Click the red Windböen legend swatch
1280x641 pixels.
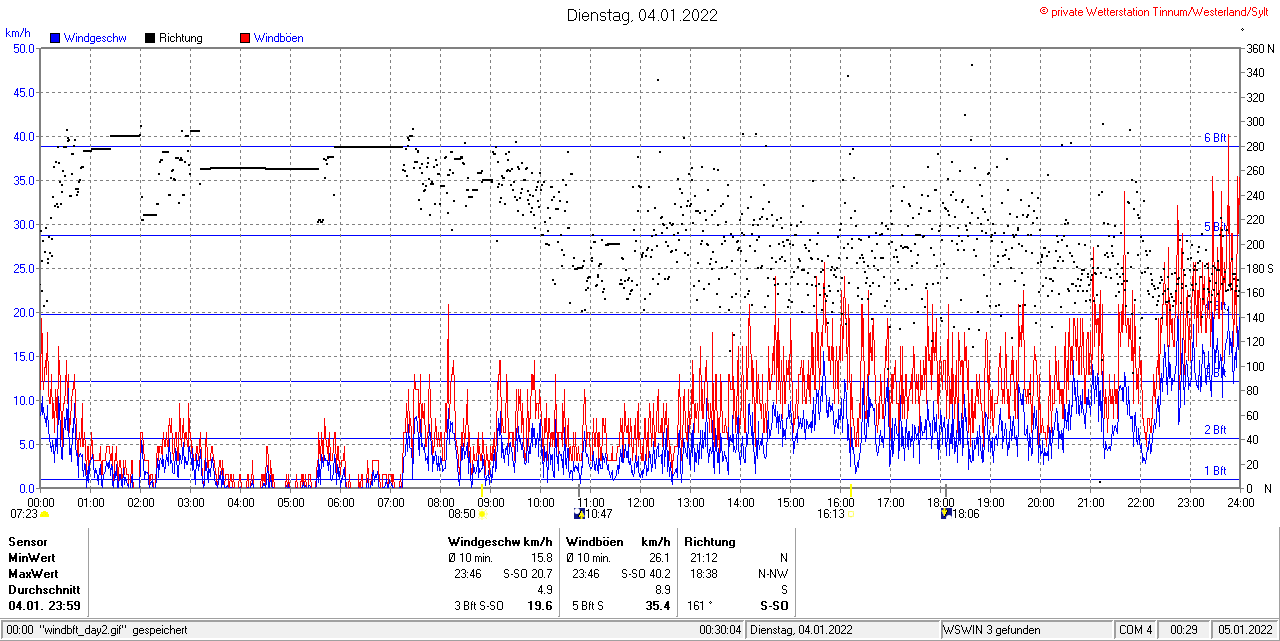pos(245,38)
